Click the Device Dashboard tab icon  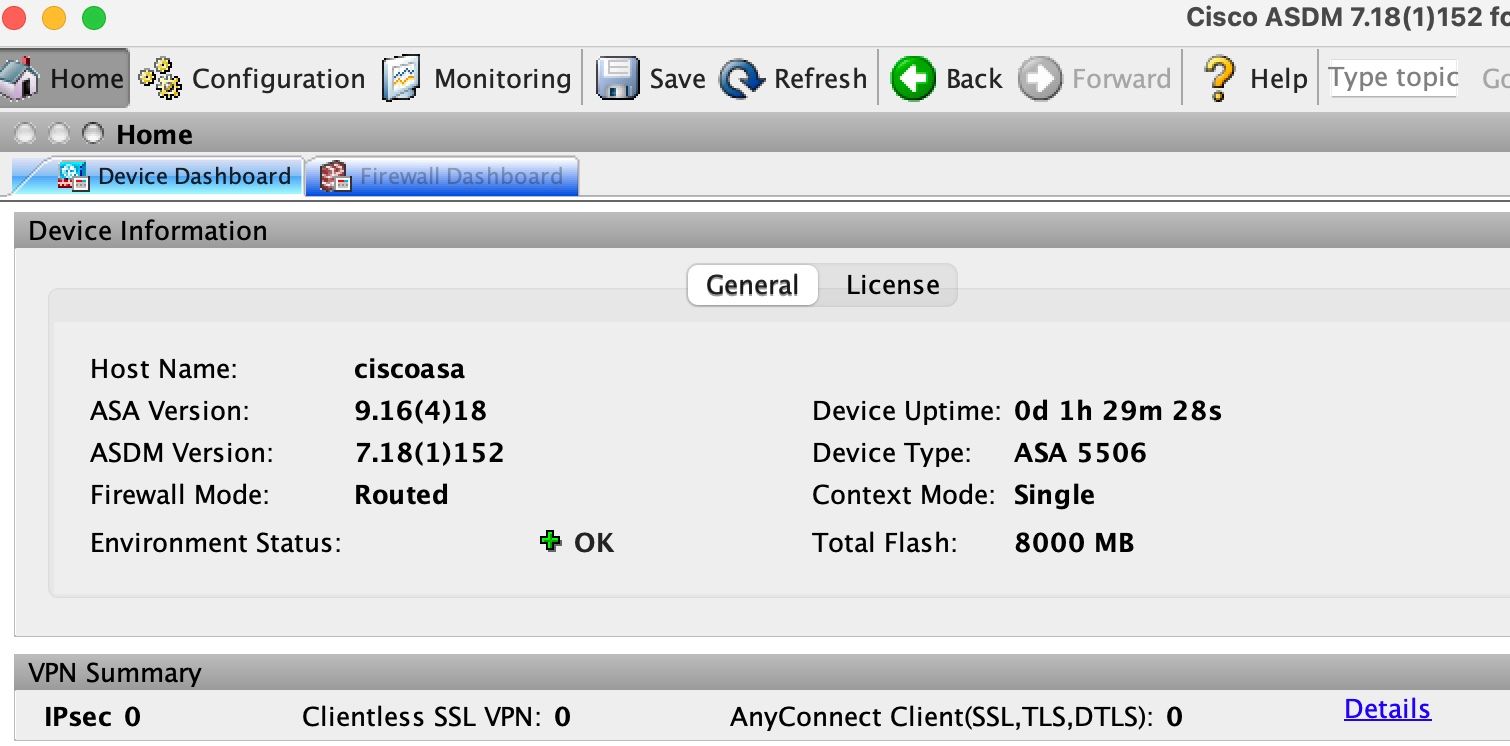[73, 176]
